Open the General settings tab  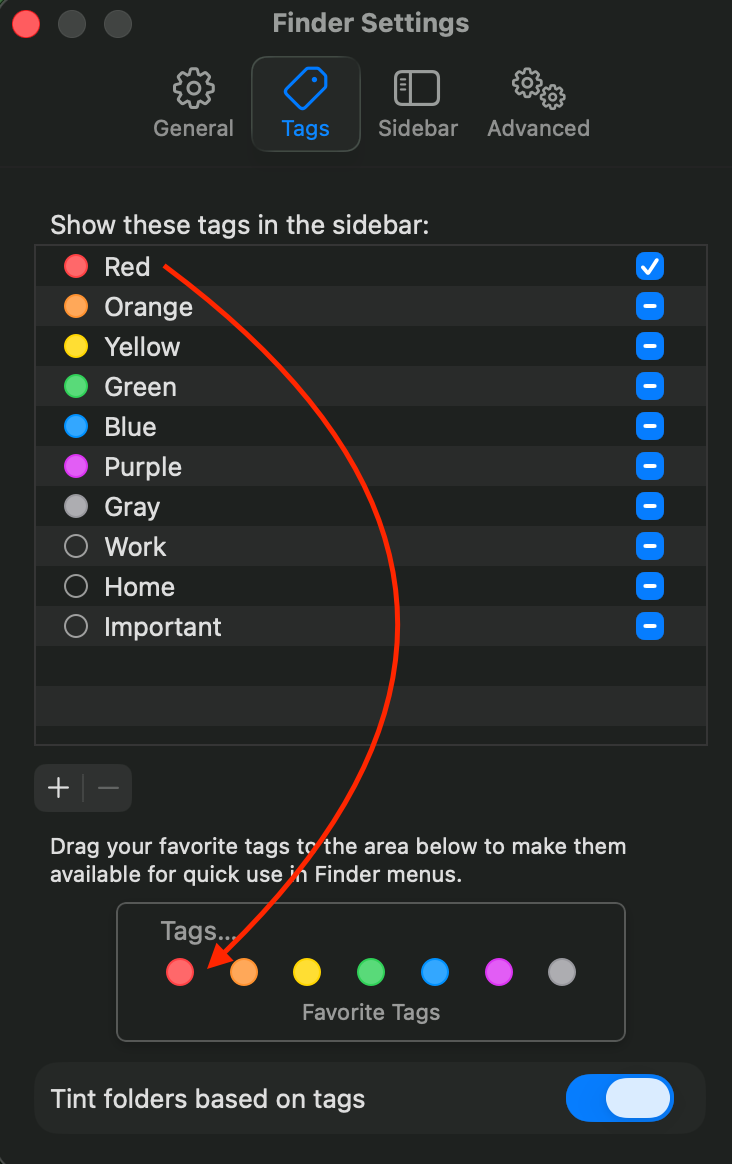(x=193, y=104)
